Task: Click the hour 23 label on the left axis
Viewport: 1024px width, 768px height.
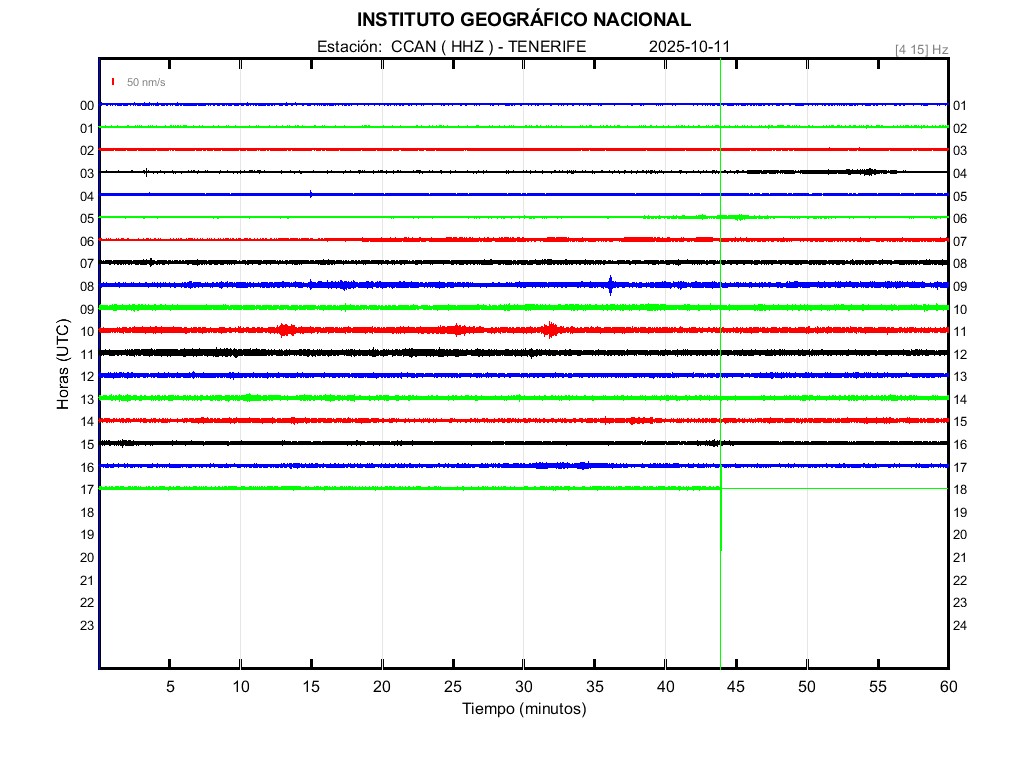Action: (87, 625)
